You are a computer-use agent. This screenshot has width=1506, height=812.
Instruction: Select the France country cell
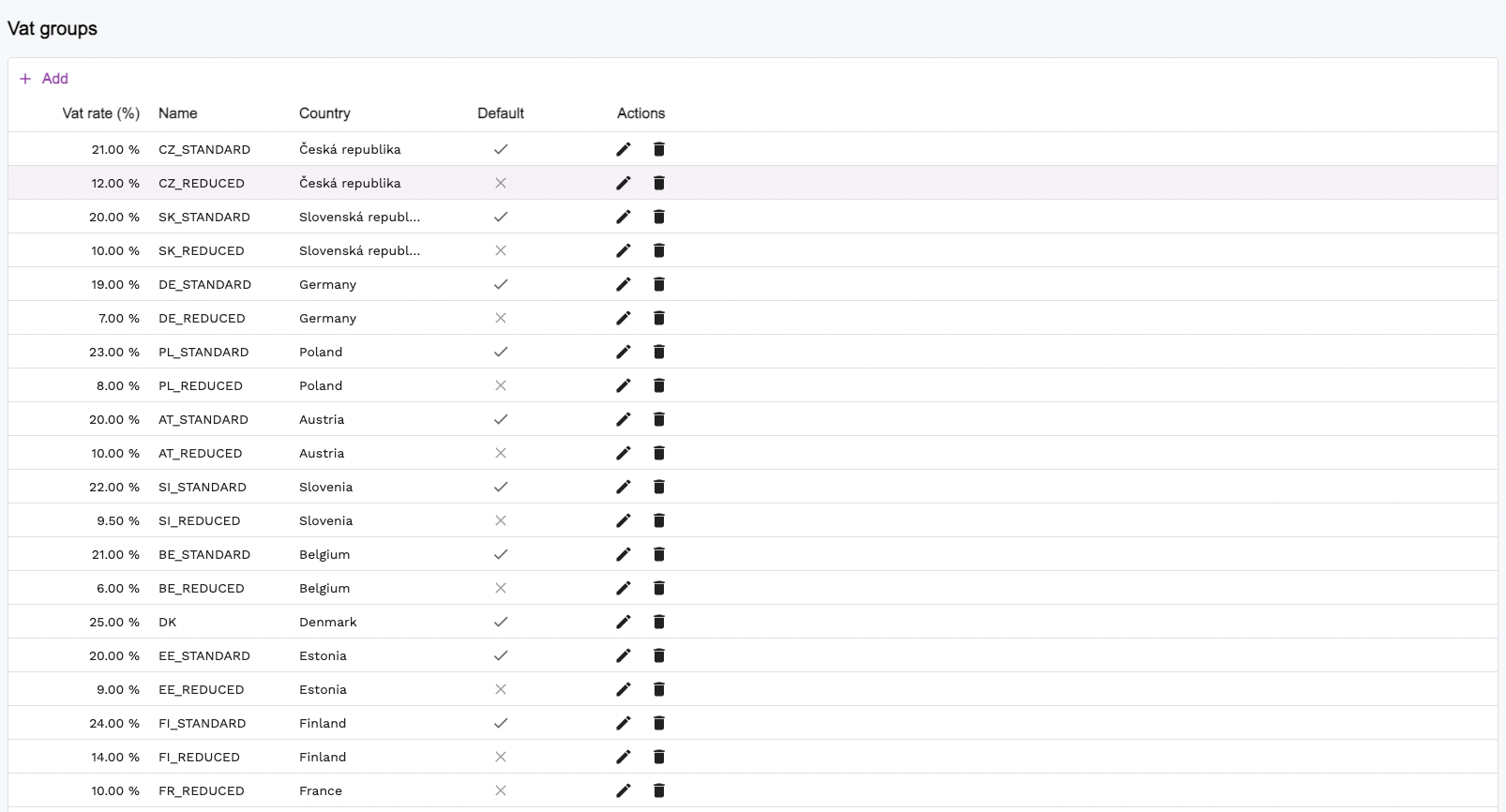(x=321, y=790)
